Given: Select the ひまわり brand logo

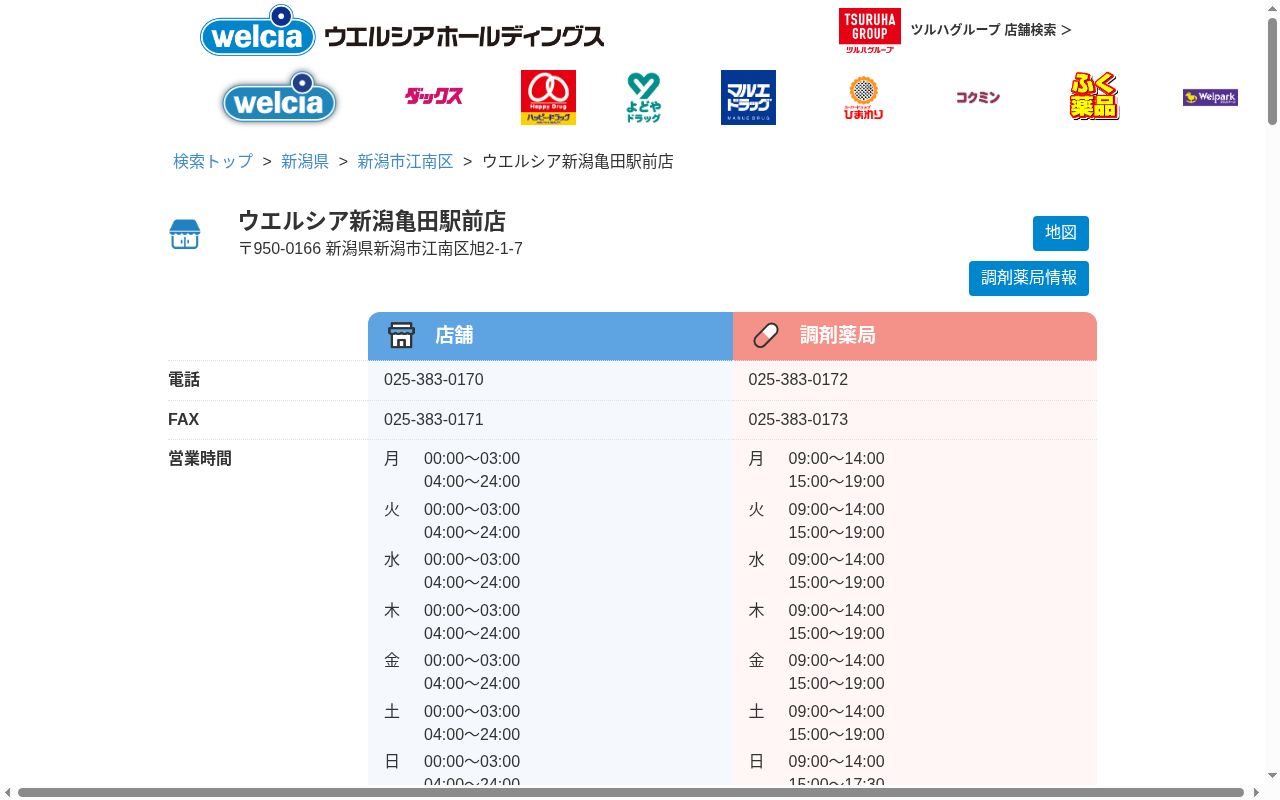Looking at the screenshot, I should (863, 98).
